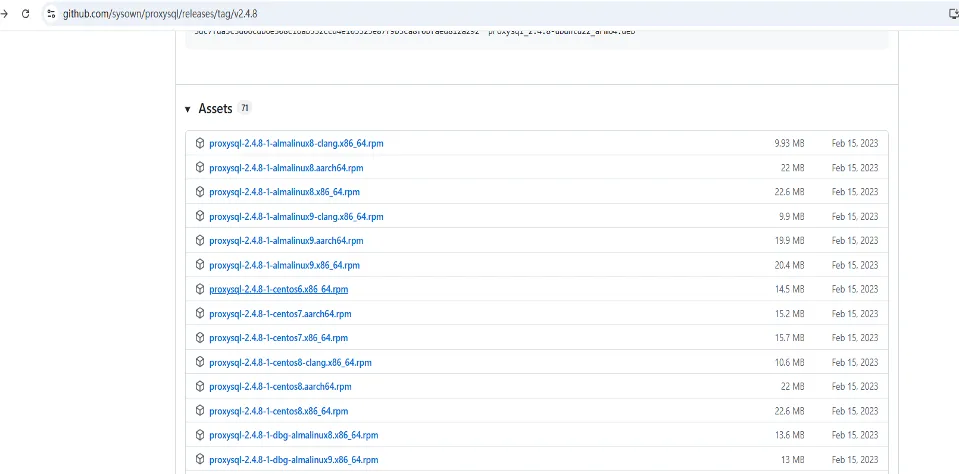Download proxysql-2.4.8-1-centos8.x86_64.rpm

click(278, 411)
